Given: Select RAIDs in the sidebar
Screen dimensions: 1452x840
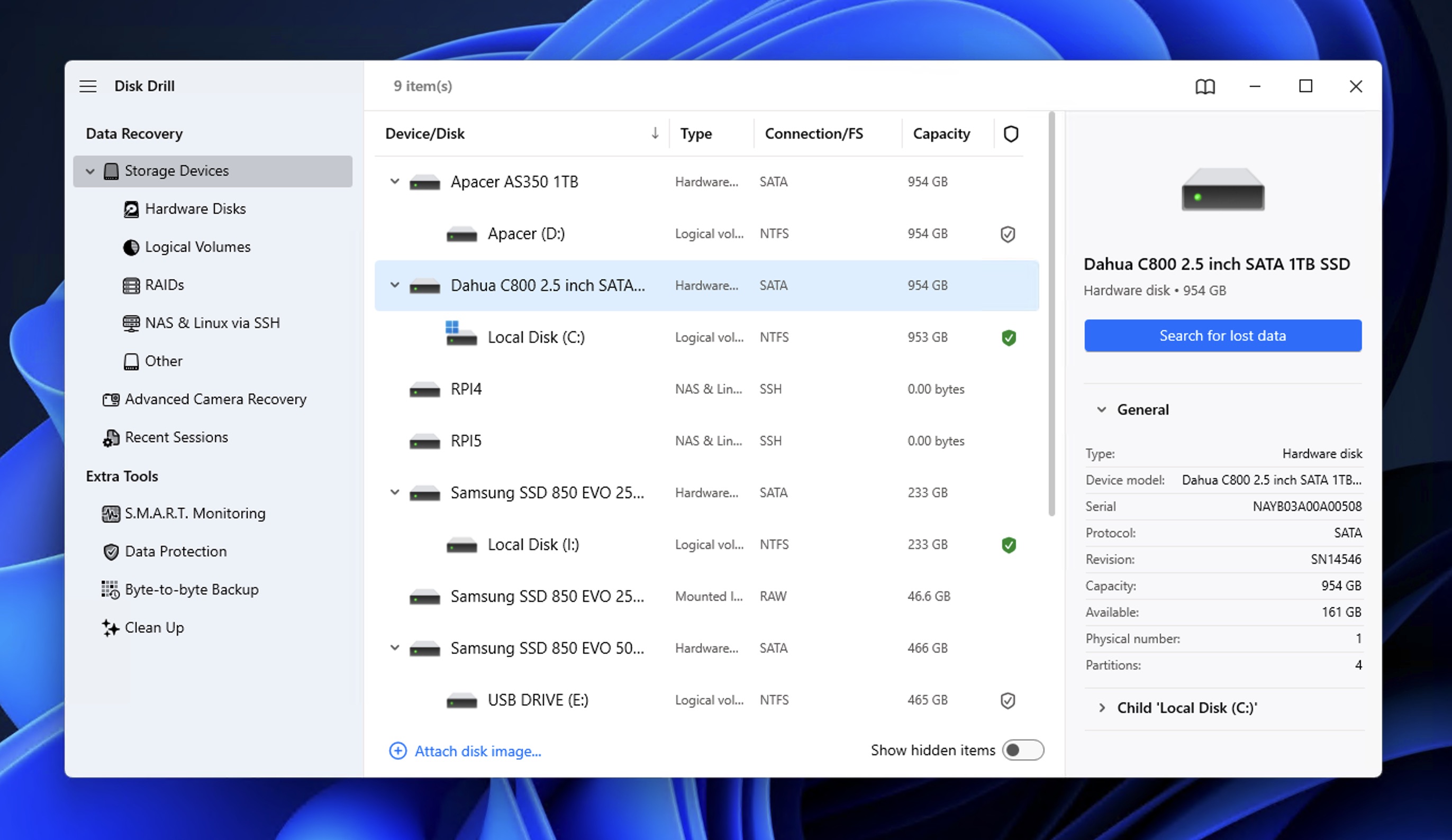Looking at the screenshot, I should tap(165, 285).
